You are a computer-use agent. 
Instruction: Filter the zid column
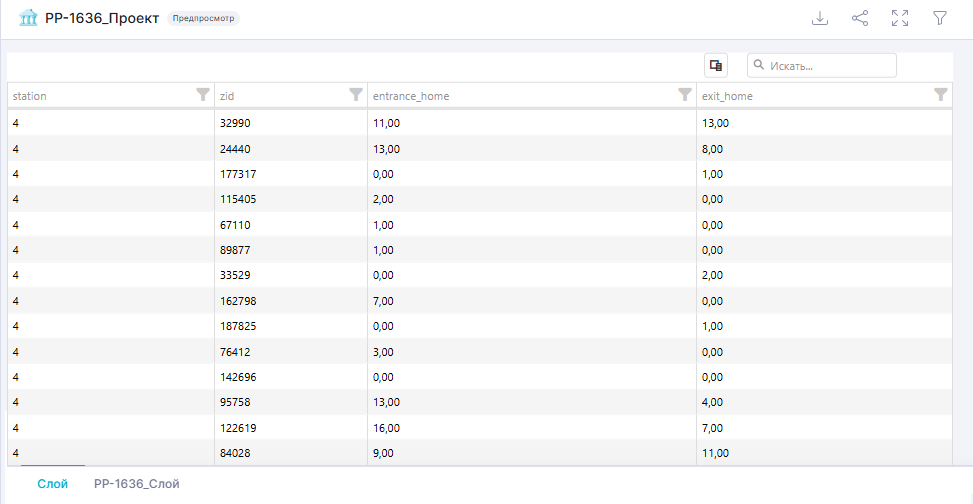[x=355, y=95]
